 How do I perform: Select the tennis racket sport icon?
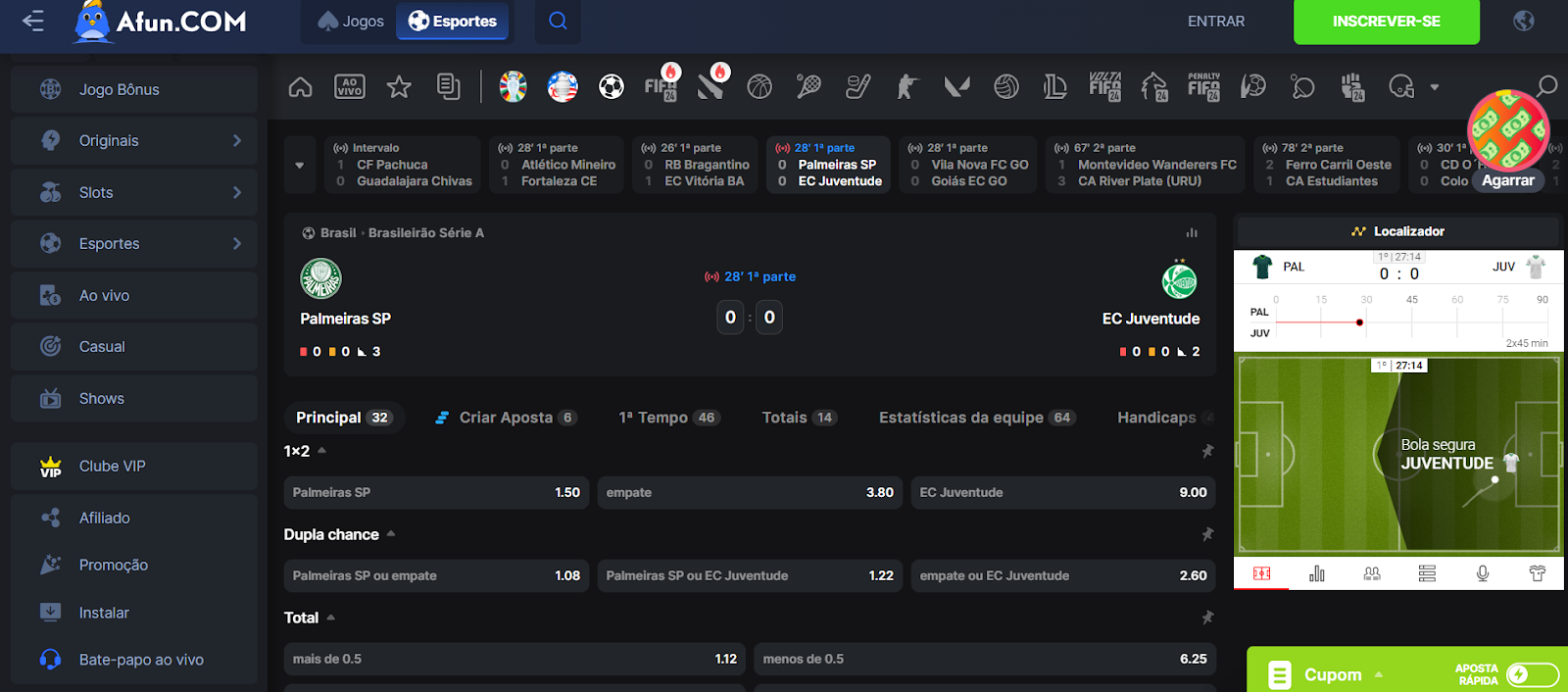[808, 87]
